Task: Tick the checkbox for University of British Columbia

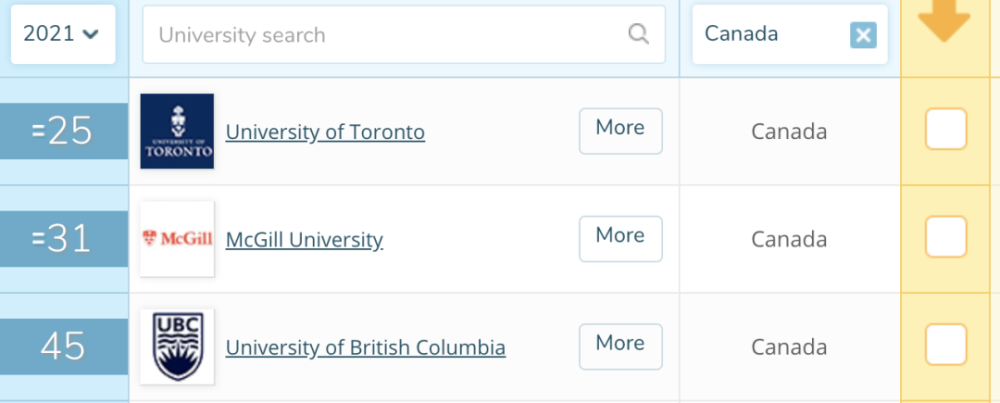Action: coord(945,346)
